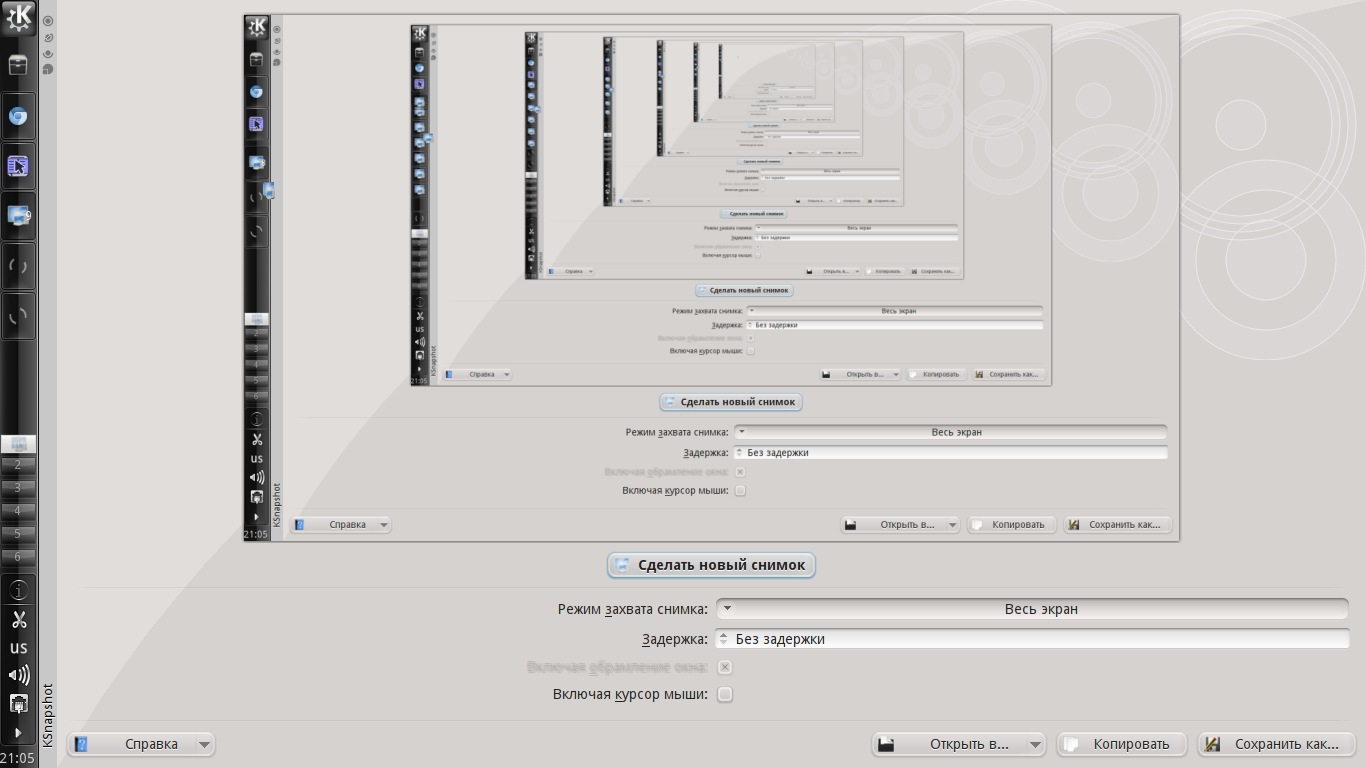Switch to virtual desktop 2 in the pager
This screenshot has width=1366, height=768.
tap(18, 465)
